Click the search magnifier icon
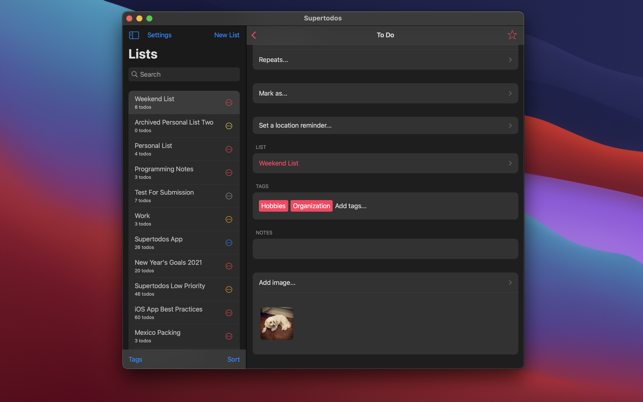This screenshot has height=402, width=643. (135, 74)
